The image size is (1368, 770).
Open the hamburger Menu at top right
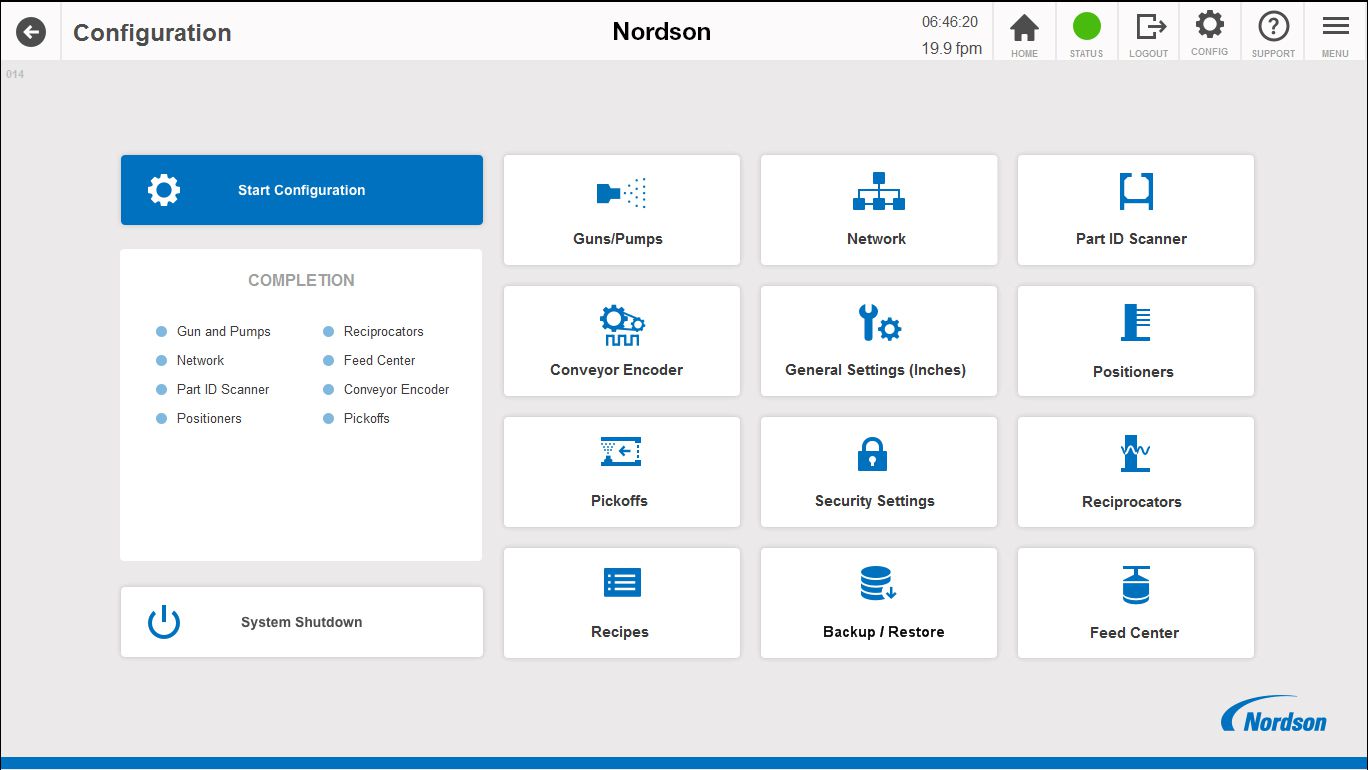click(1335, 31)
